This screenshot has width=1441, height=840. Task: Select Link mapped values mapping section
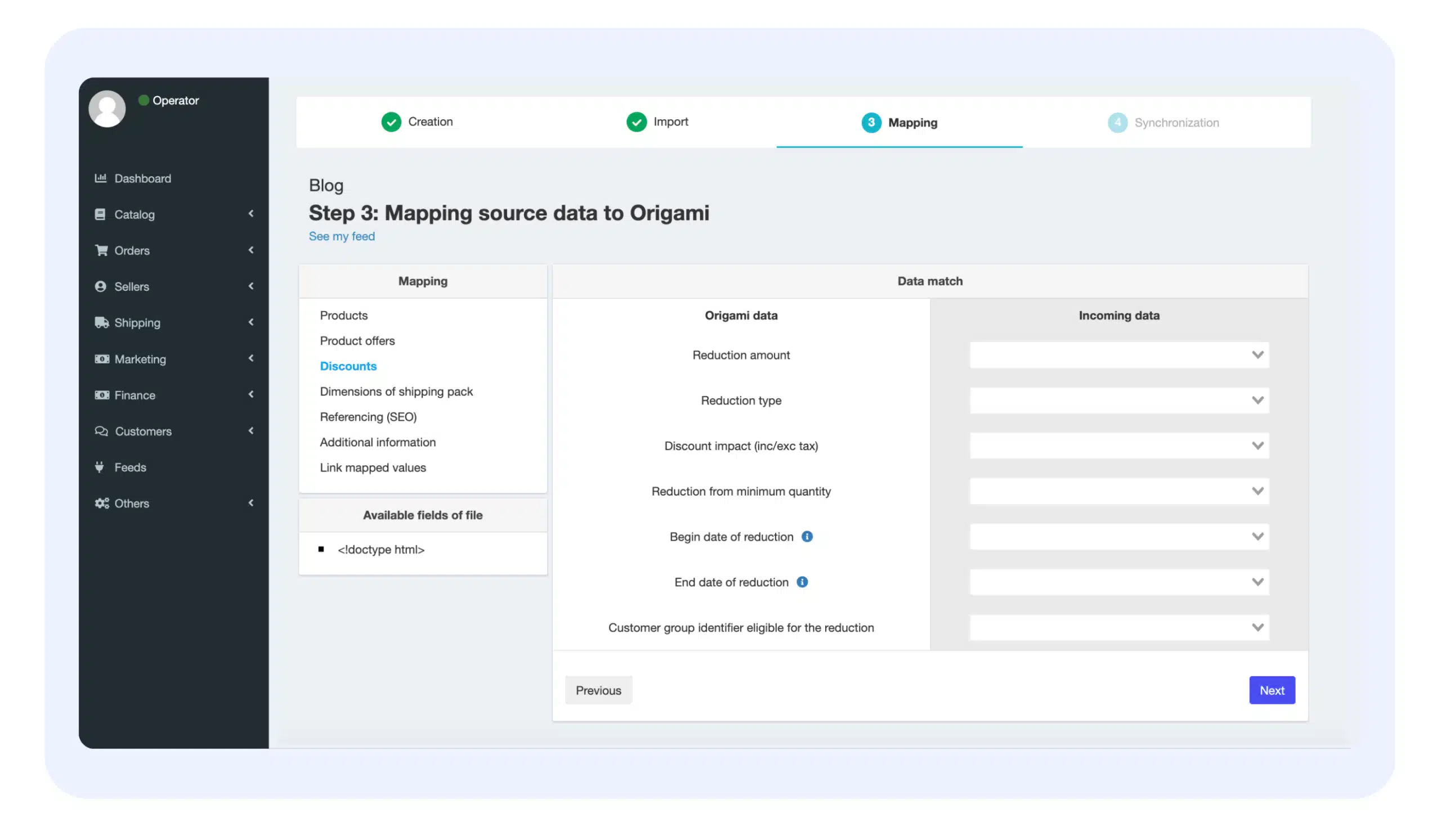(373, 467)
